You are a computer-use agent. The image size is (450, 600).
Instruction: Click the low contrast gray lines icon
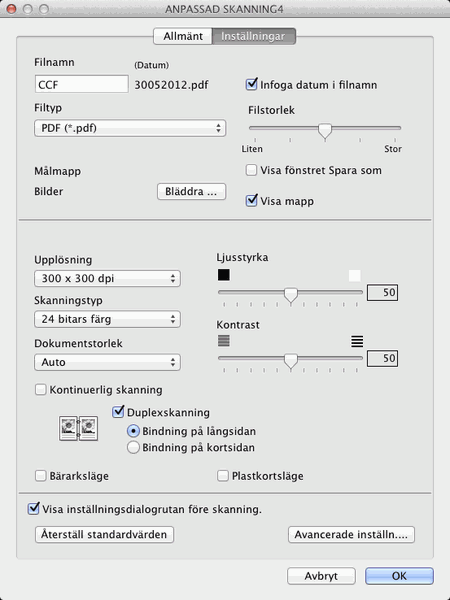[223, 341]
